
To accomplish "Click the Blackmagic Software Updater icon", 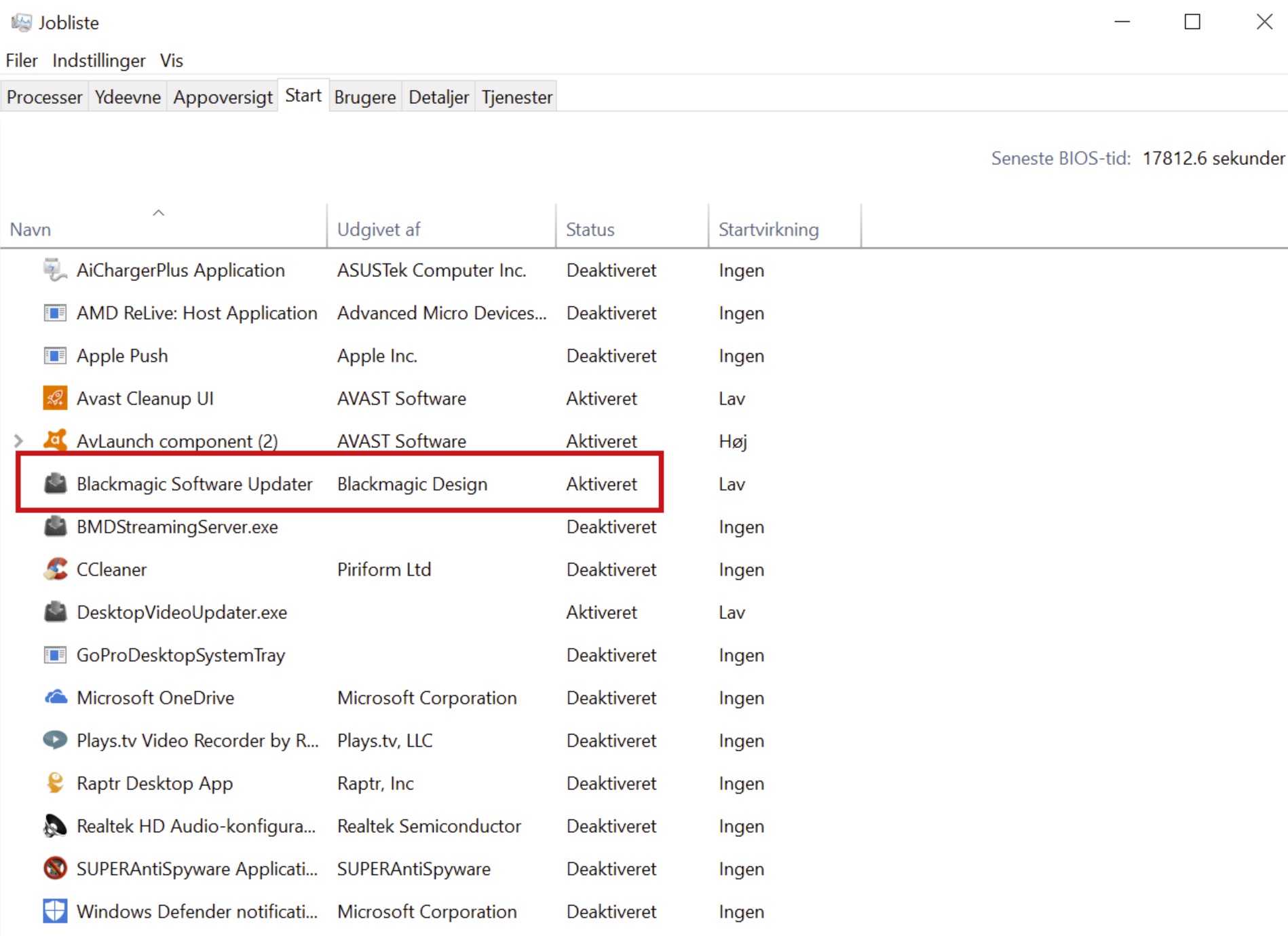I will click(55, 484).
